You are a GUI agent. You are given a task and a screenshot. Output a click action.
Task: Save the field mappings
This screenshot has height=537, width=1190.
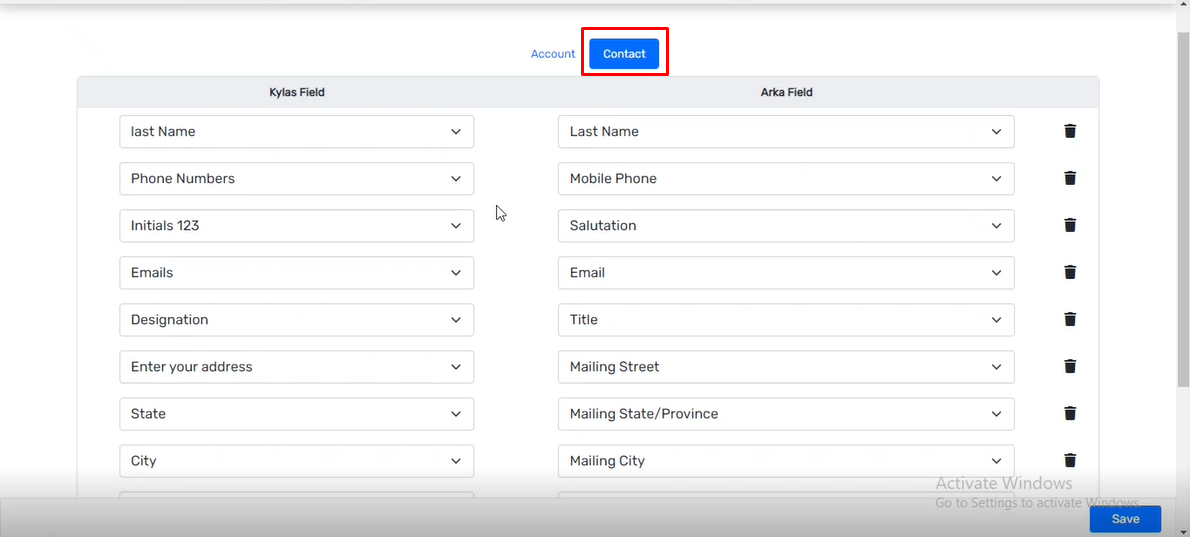click(1125, 519)
